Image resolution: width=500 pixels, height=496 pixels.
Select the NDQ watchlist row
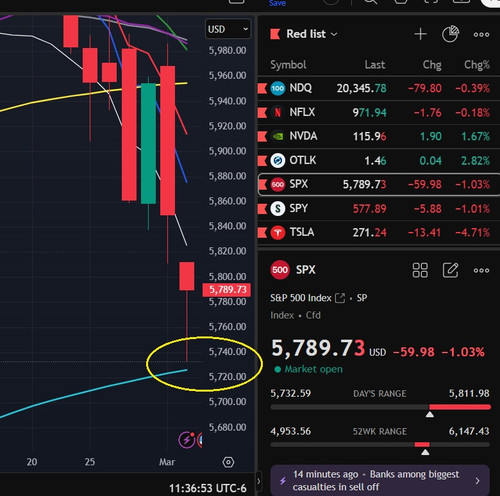(x=379, y=88)
